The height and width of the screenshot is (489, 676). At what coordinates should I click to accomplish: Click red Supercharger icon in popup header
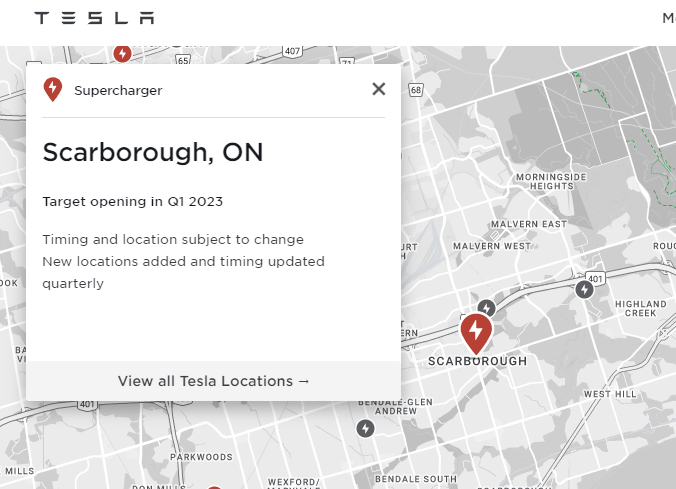coord(53,90)
